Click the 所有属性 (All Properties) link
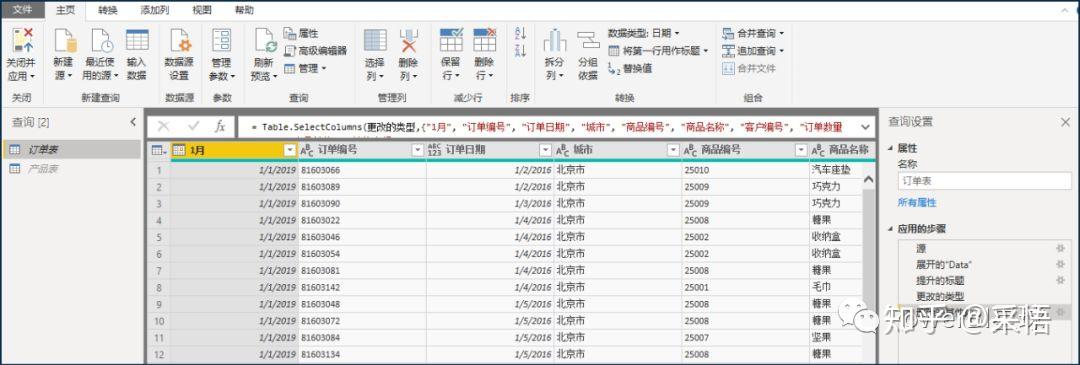The width and height of the screenshot is (1080, 365). [x=917, y=203]
